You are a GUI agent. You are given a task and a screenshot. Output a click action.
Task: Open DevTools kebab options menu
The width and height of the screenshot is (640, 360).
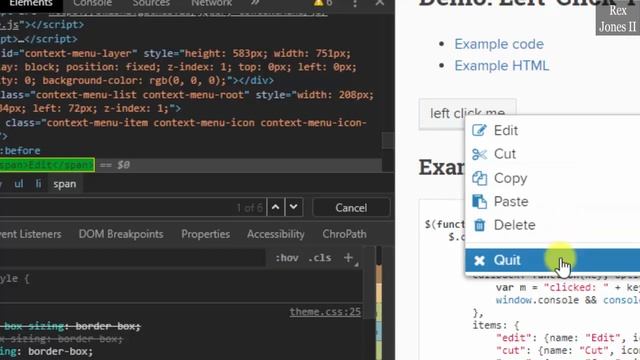coord(355,3)
